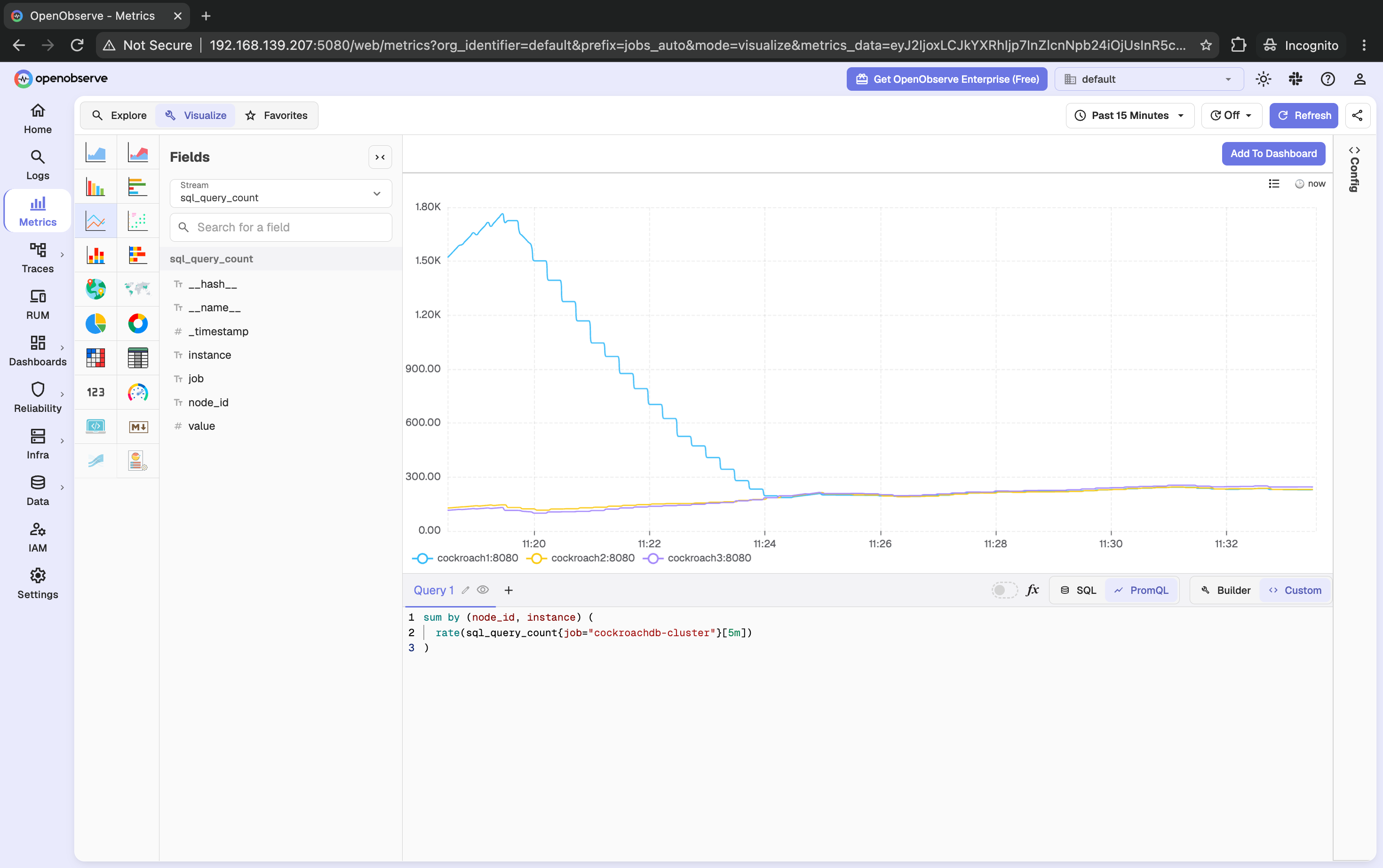Select the line chart type
1383x868 pixels.
point(95,221)
